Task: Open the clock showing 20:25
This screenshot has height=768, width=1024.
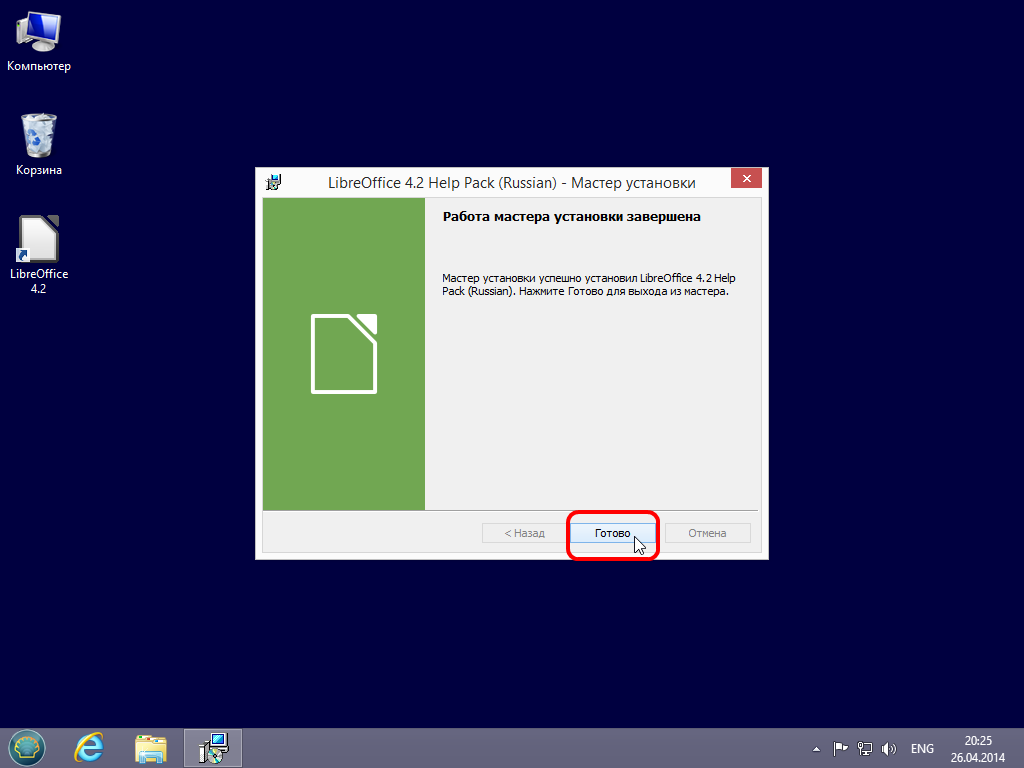Action: [978, 748]
